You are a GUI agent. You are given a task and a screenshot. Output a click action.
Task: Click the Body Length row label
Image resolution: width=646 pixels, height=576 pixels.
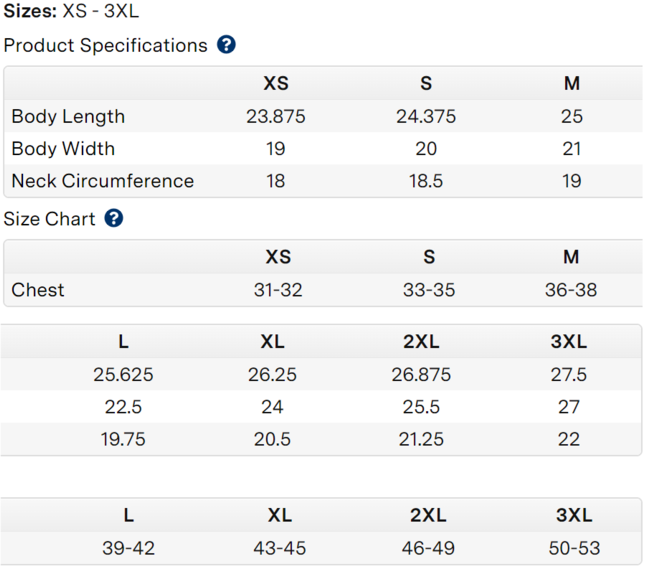(68, 116)
